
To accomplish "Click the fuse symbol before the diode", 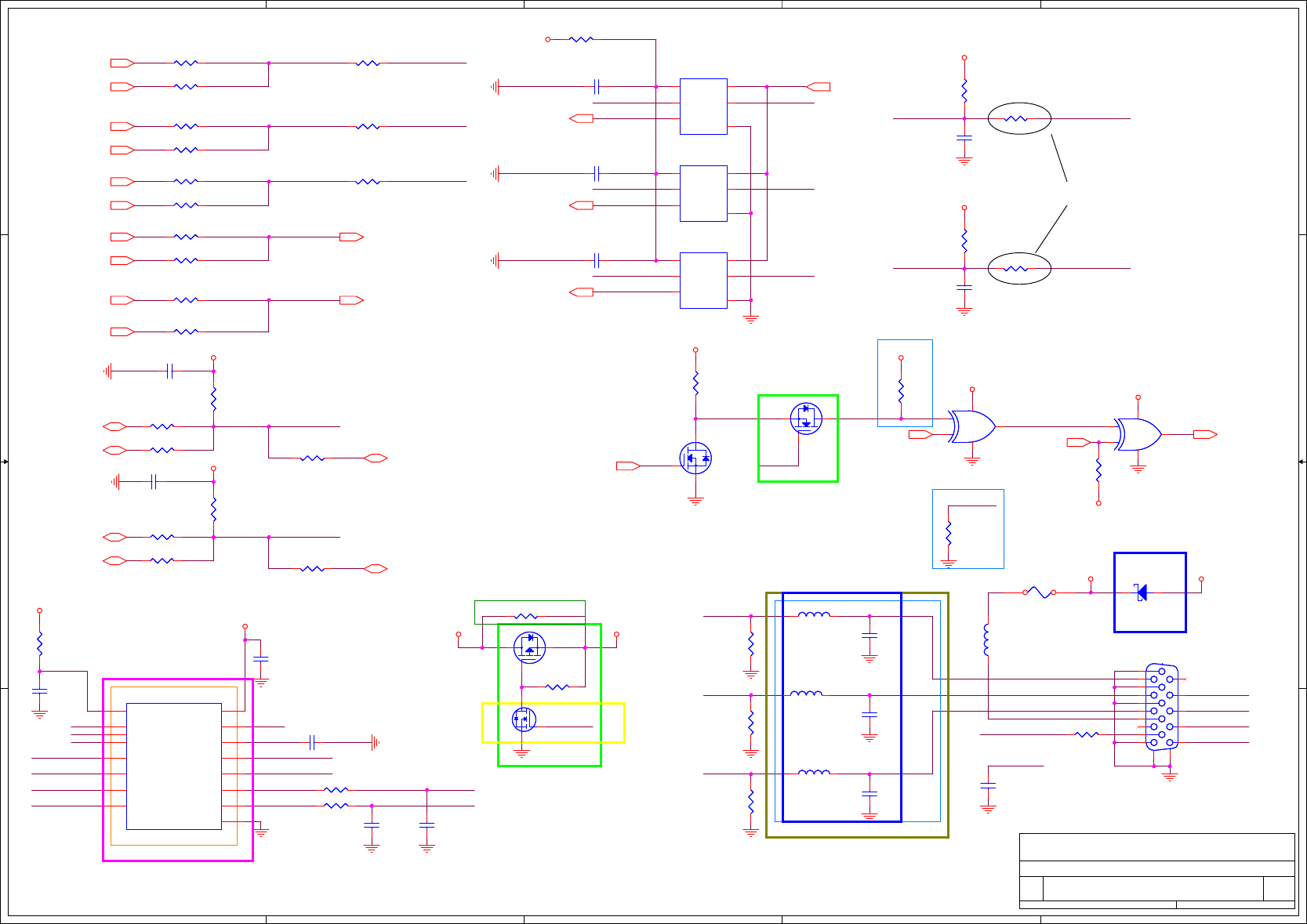I will (1039, 592).
